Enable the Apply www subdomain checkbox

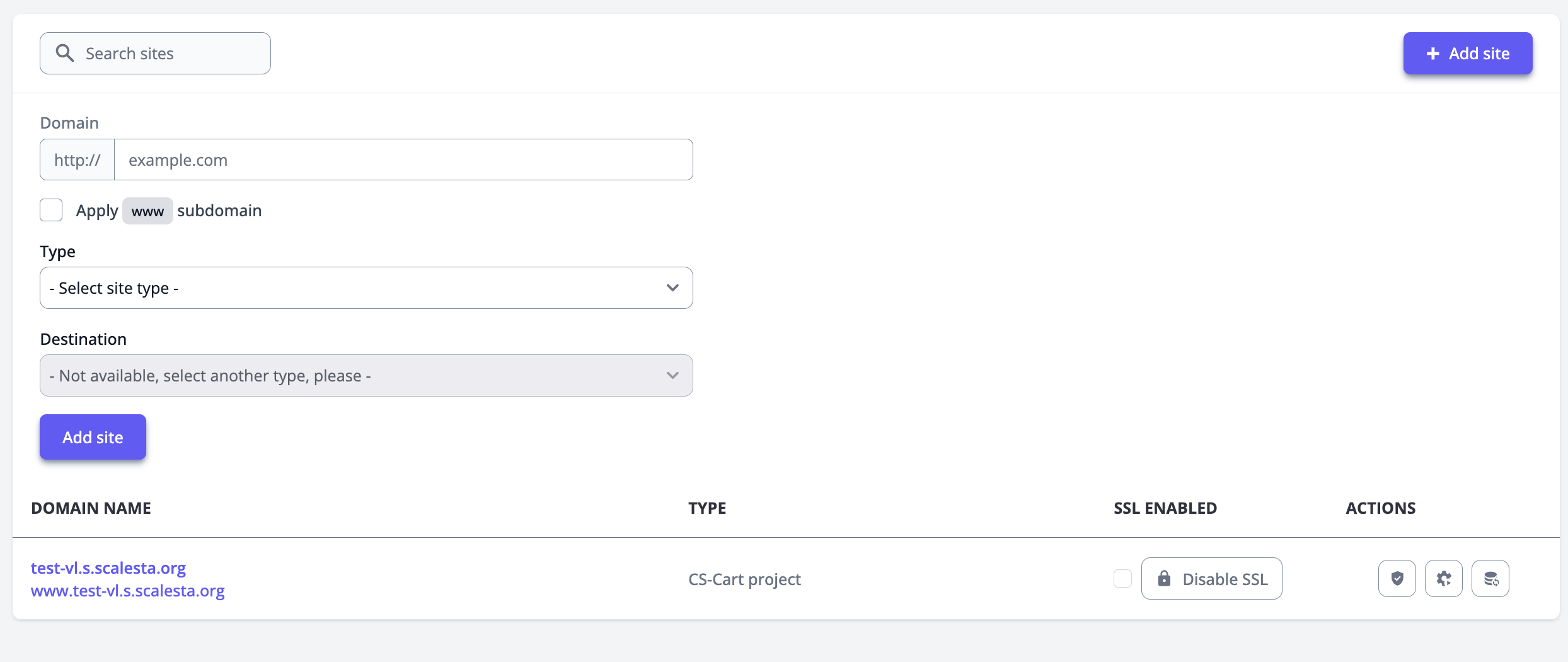pos(51,210)
